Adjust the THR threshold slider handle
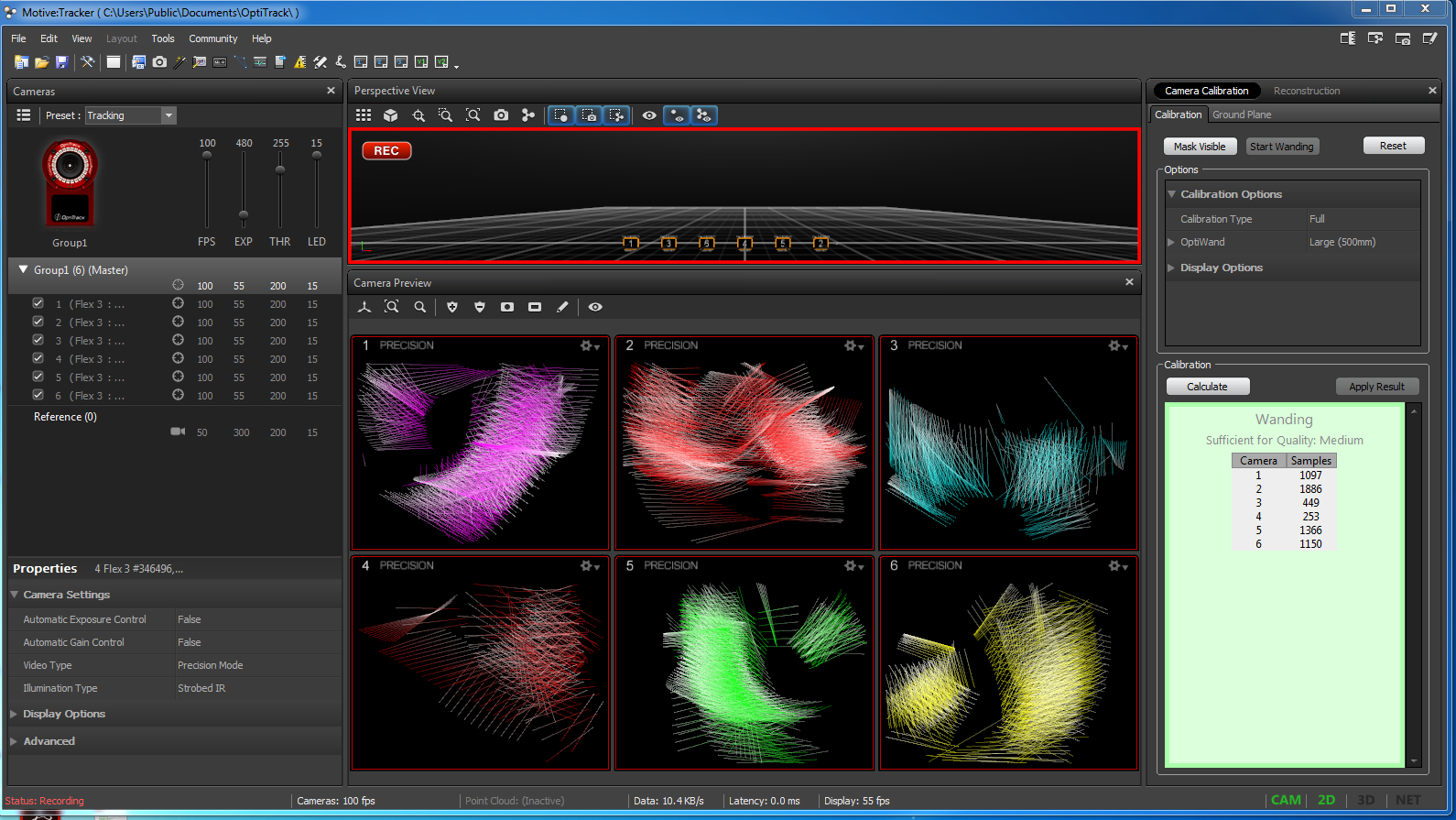Viewport: 1456px width, 820px height. [x=280, y=169]
